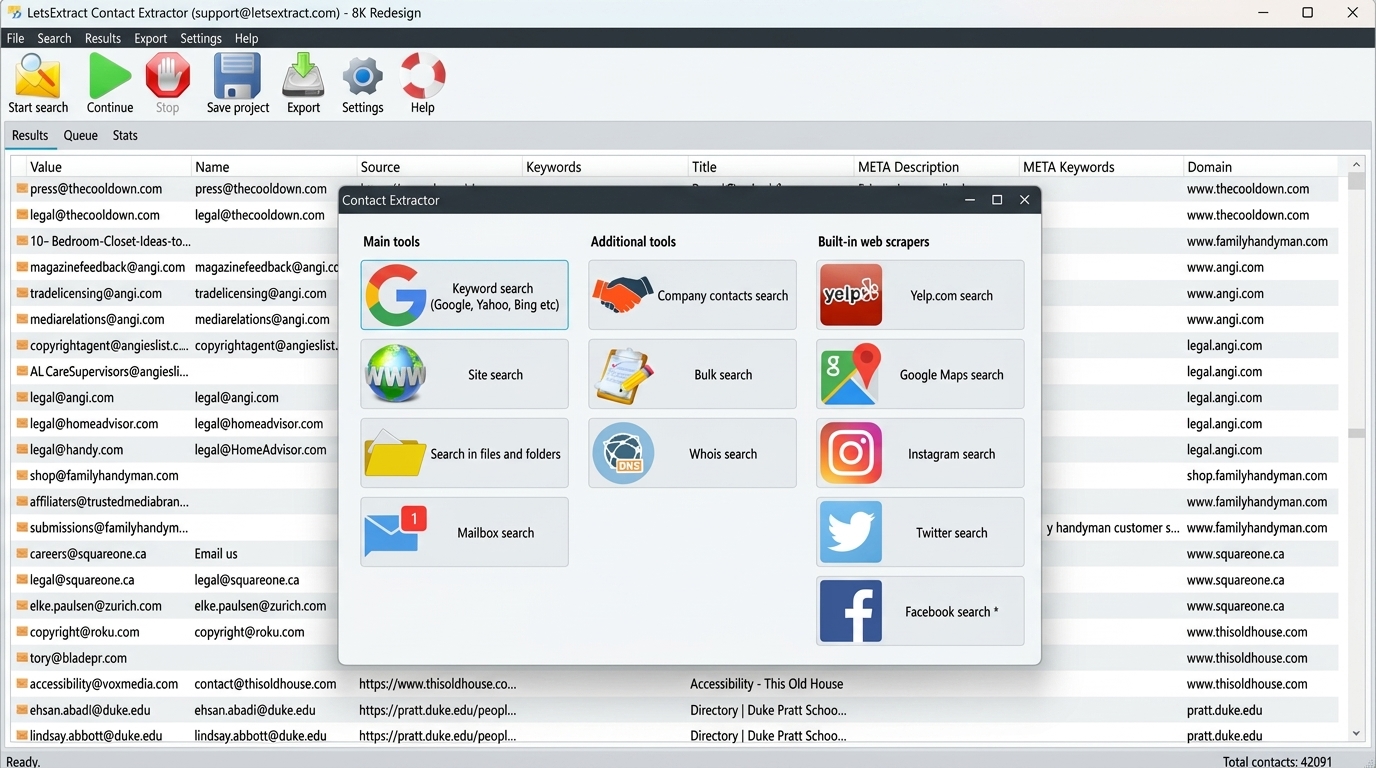
Task: Select the tradelicensing@angi.com value cell
Action: (x=96, y=293)
